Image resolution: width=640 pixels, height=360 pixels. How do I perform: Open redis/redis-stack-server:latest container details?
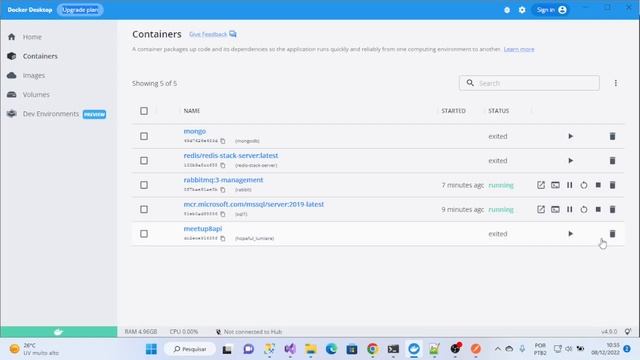point(231,156)
